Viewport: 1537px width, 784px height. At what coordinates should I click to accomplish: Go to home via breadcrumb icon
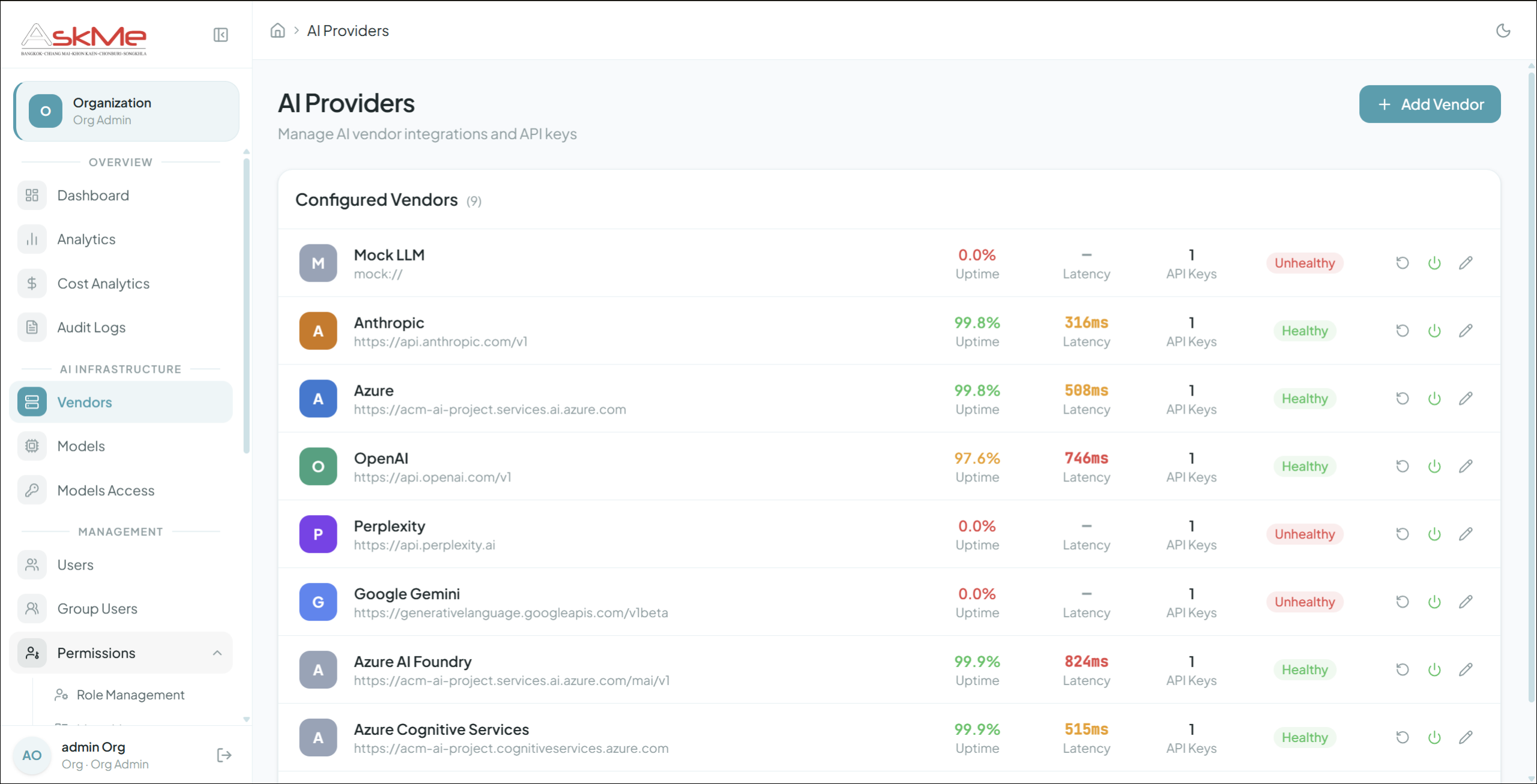pyautogui.click(x=277, y=31)
